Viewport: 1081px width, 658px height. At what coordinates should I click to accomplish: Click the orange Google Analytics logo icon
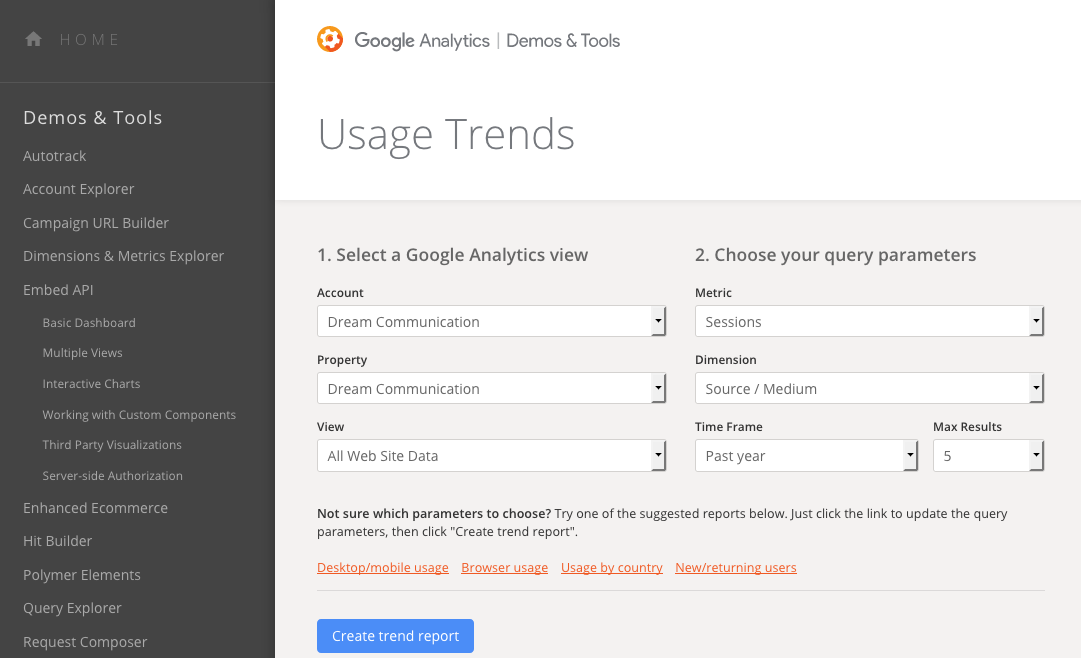point(330,39)
